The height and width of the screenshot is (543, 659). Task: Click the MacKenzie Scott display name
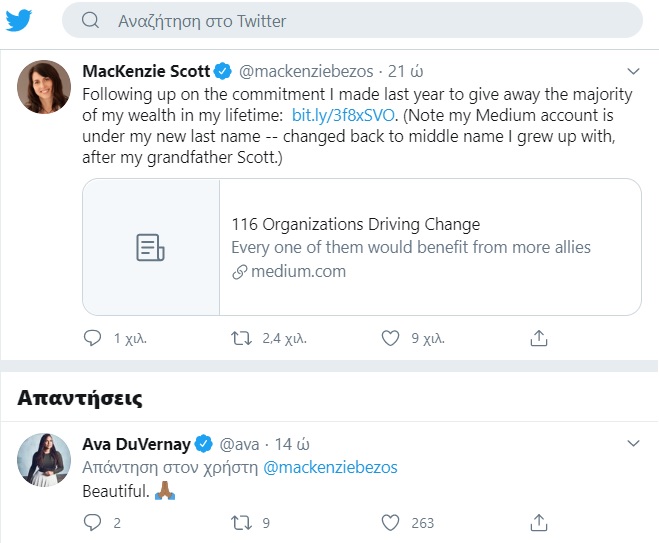pyautogui.click(x=145, y=72)
